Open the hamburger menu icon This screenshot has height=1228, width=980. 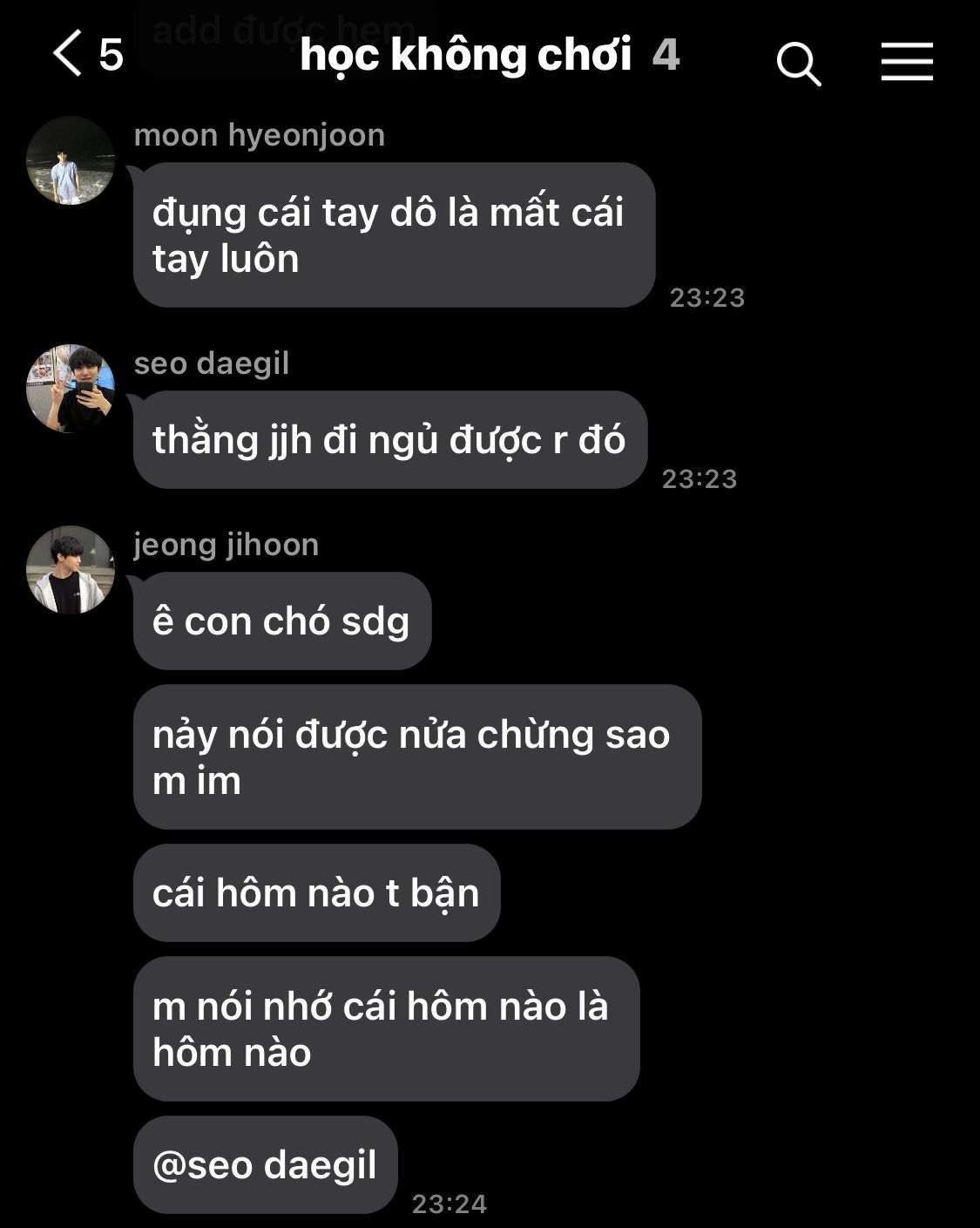click(907, 62)
